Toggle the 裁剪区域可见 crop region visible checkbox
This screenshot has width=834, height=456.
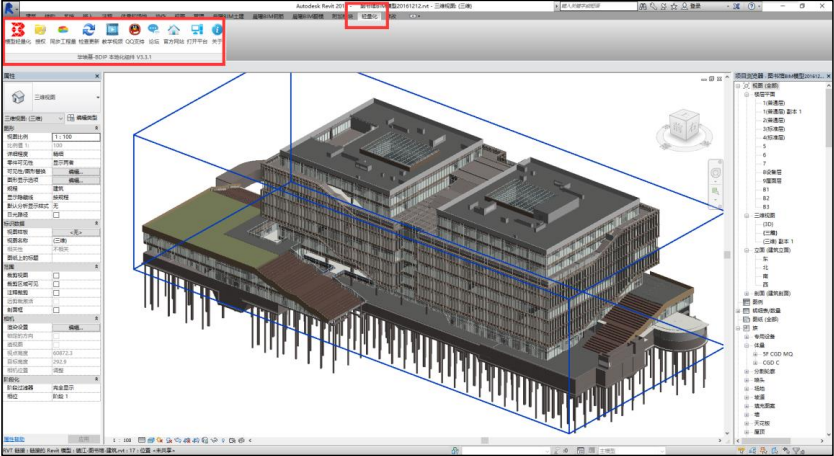[x=56, y=284]
